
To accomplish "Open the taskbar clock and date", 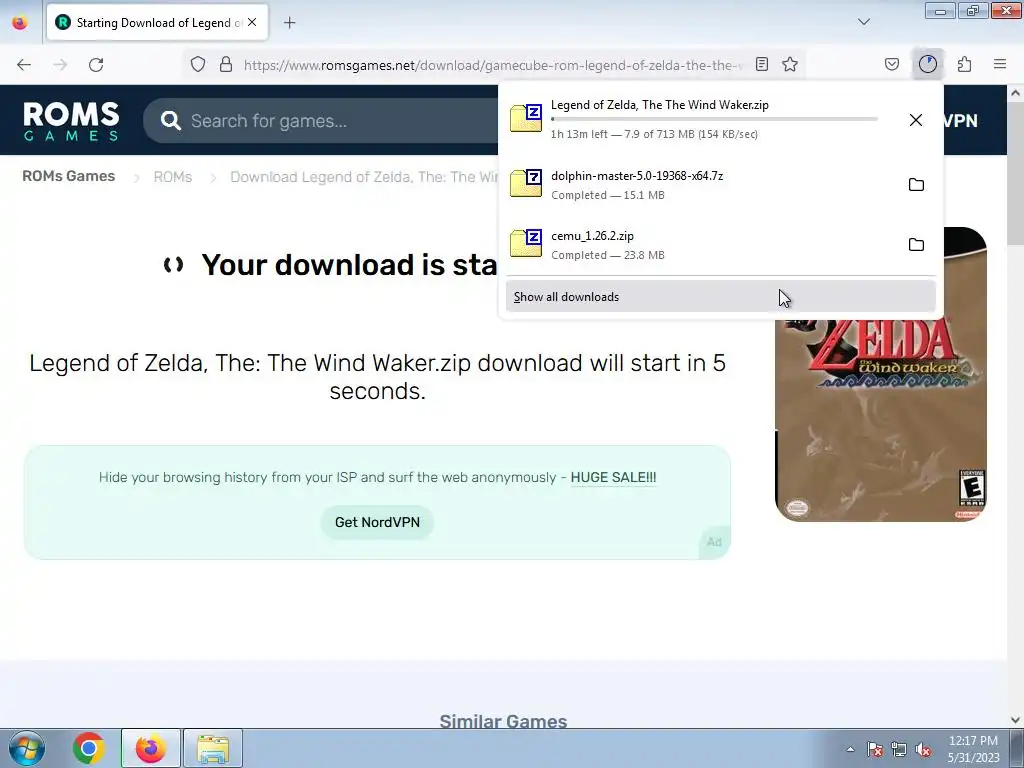I will pos(973,749).
